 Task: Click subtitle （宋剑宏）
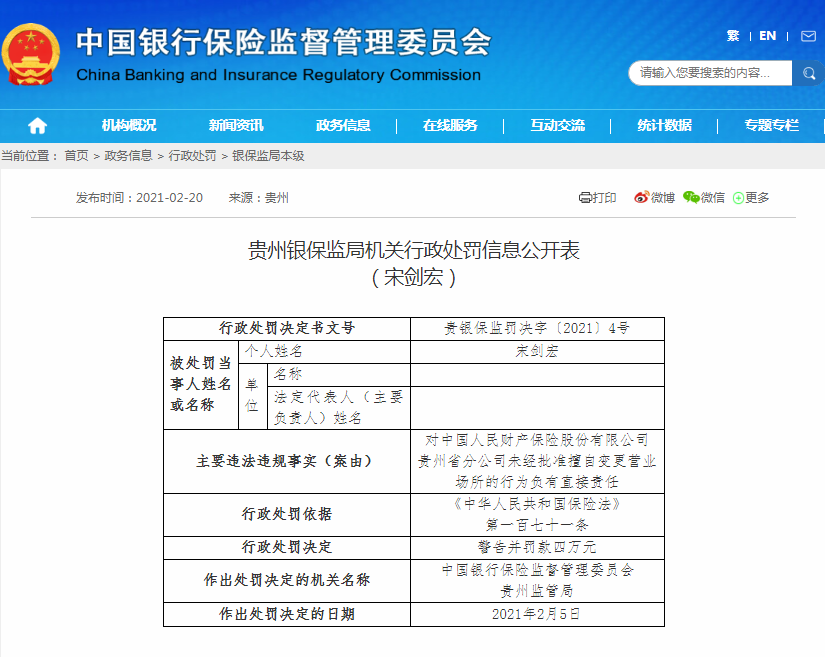(x=414, y=277)
